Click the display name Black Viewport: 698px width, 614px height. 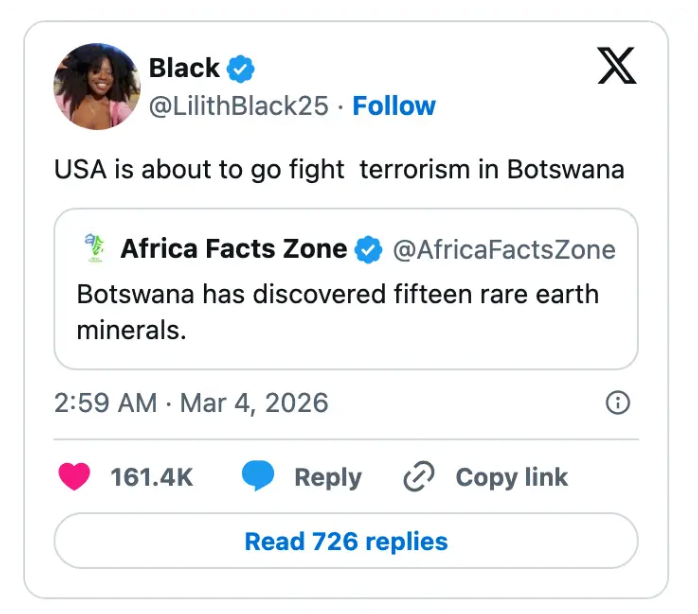(184, 68)
